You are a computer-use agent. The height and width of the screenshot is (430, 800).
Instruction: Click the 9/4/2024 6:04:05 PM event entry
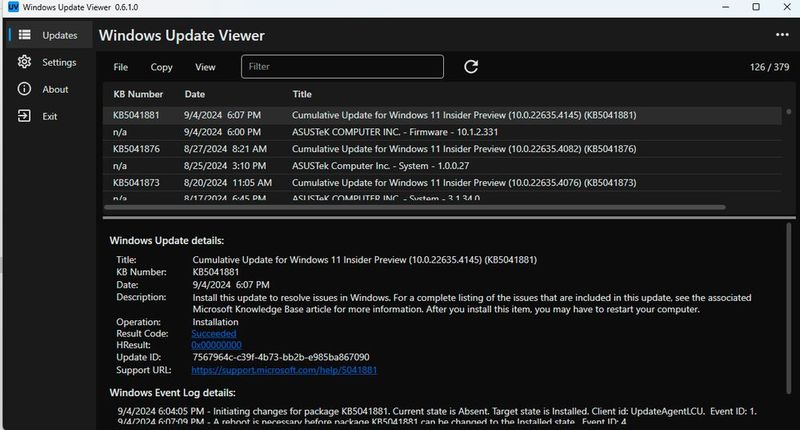[x=437, y=411]
